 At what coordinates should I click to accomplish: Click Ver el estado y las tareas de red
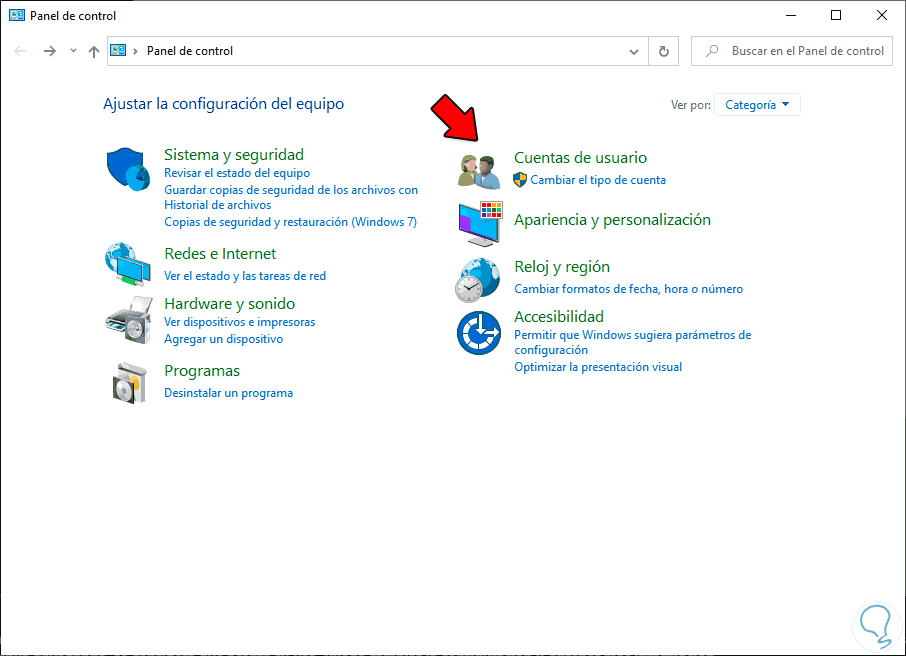pos(245,276)
